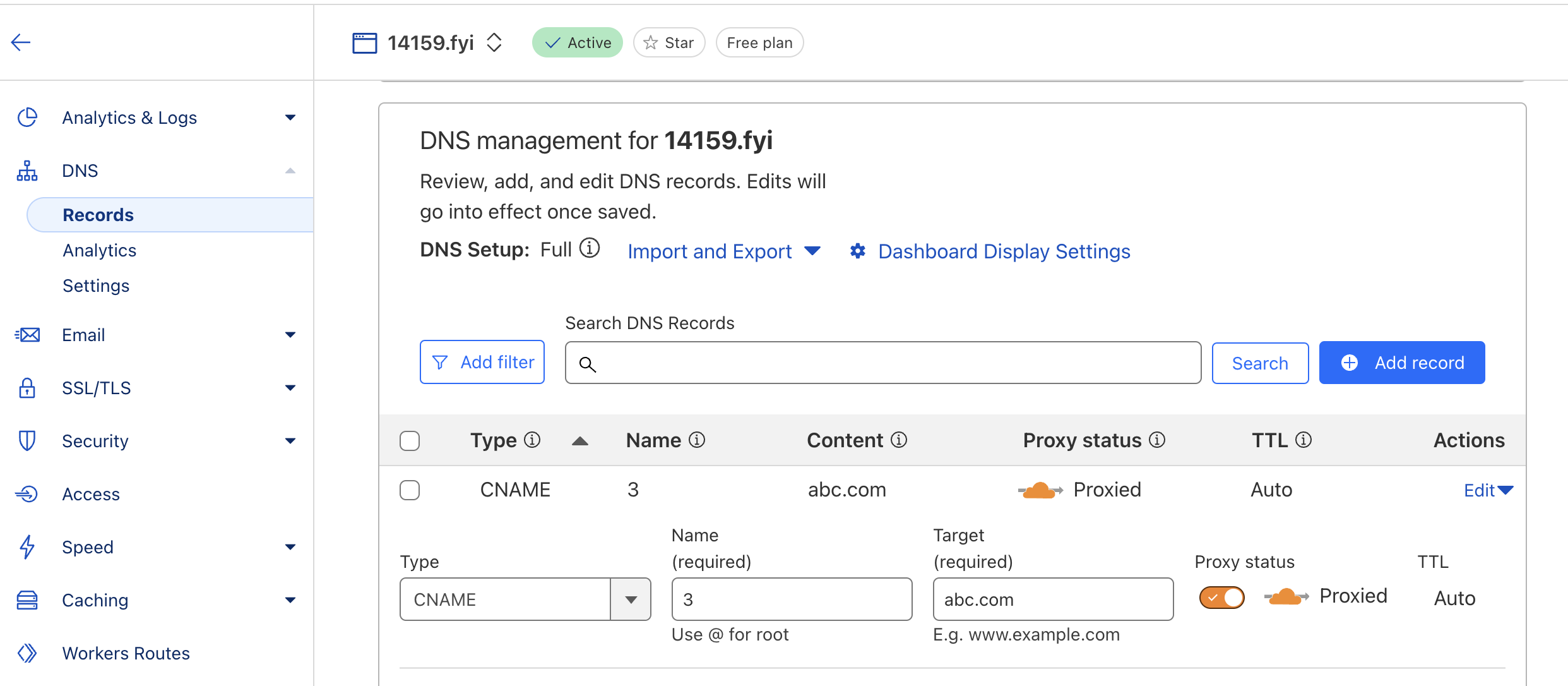This screenshot has width=1568, height=686.
Task: Toggle off the Proxied status switch
Action: 1221,597
